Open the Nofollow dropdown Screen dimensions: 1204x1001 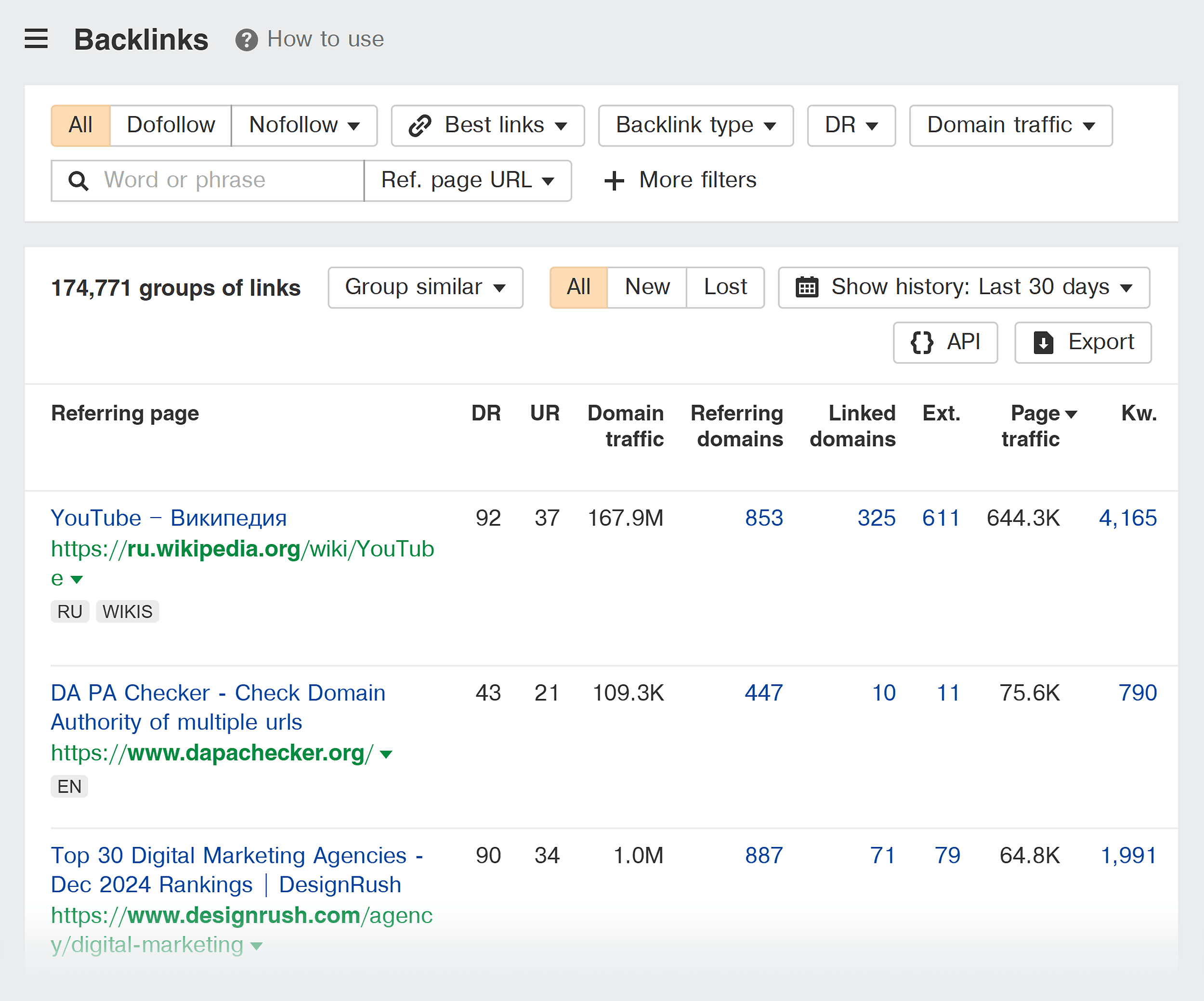304,125
